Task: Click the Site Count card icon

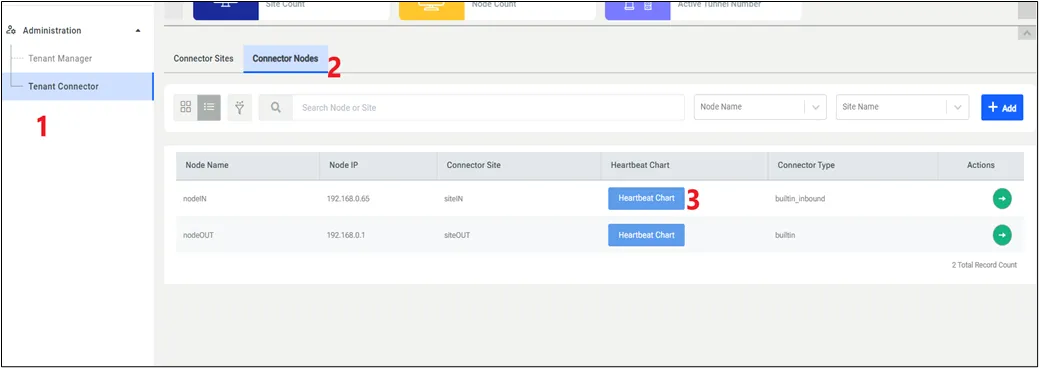Action: (226, 10)
